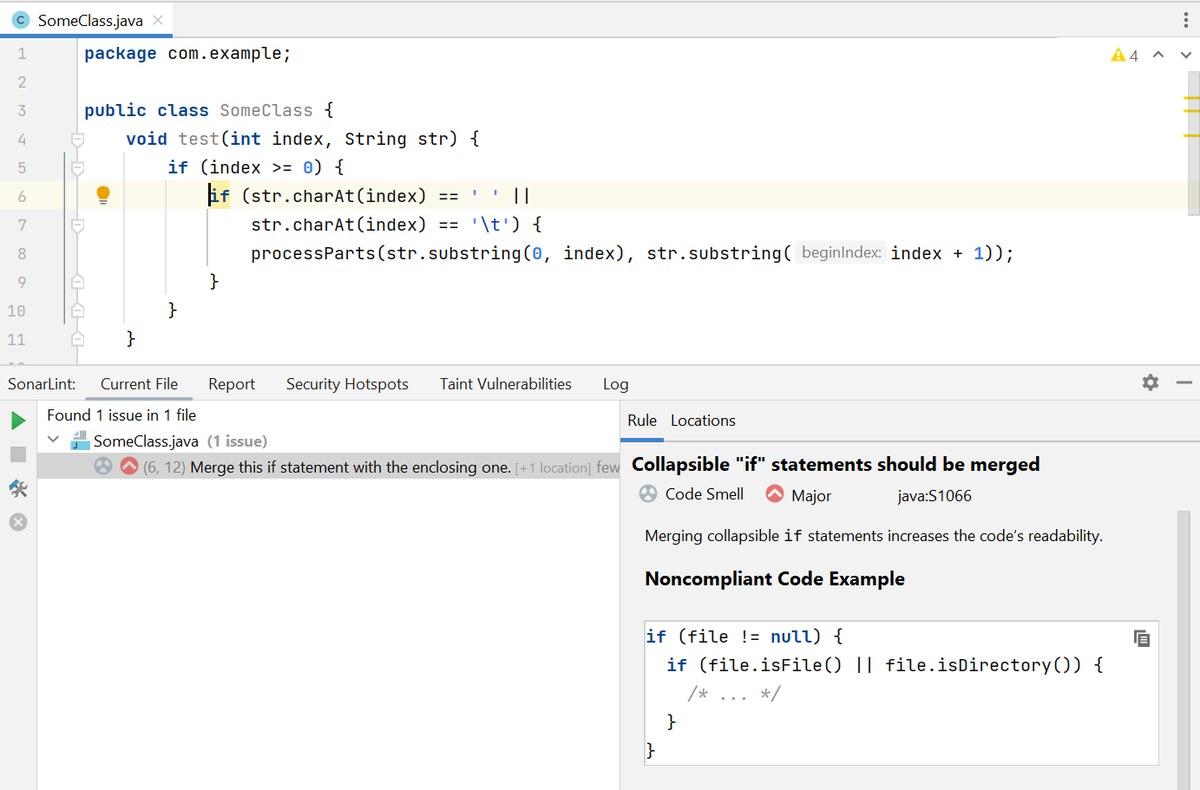Click the gray stop analysis square

coord(18,454)
